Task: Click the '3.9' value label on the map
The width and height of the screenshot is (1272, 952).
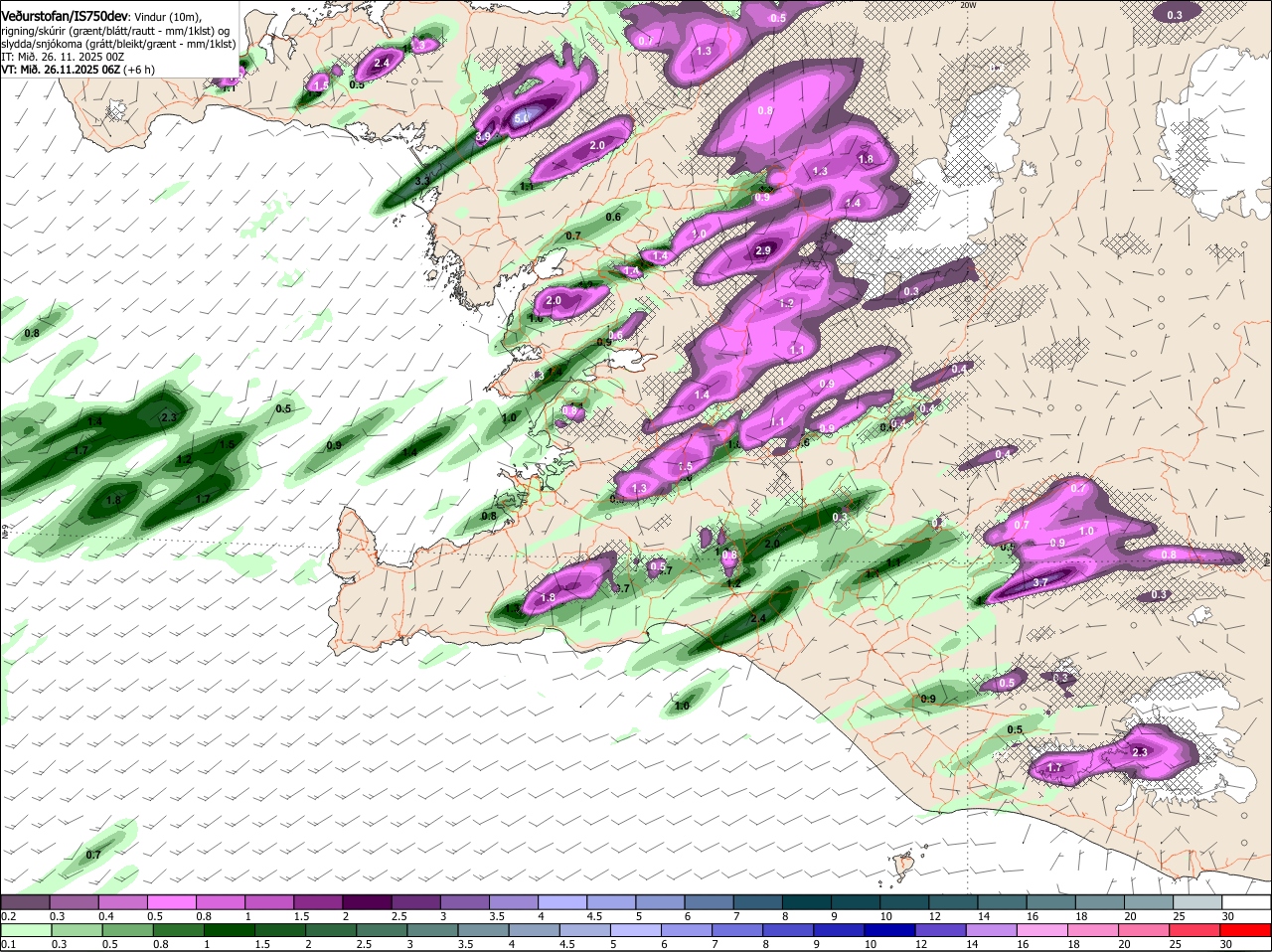Action: point(483,136)
